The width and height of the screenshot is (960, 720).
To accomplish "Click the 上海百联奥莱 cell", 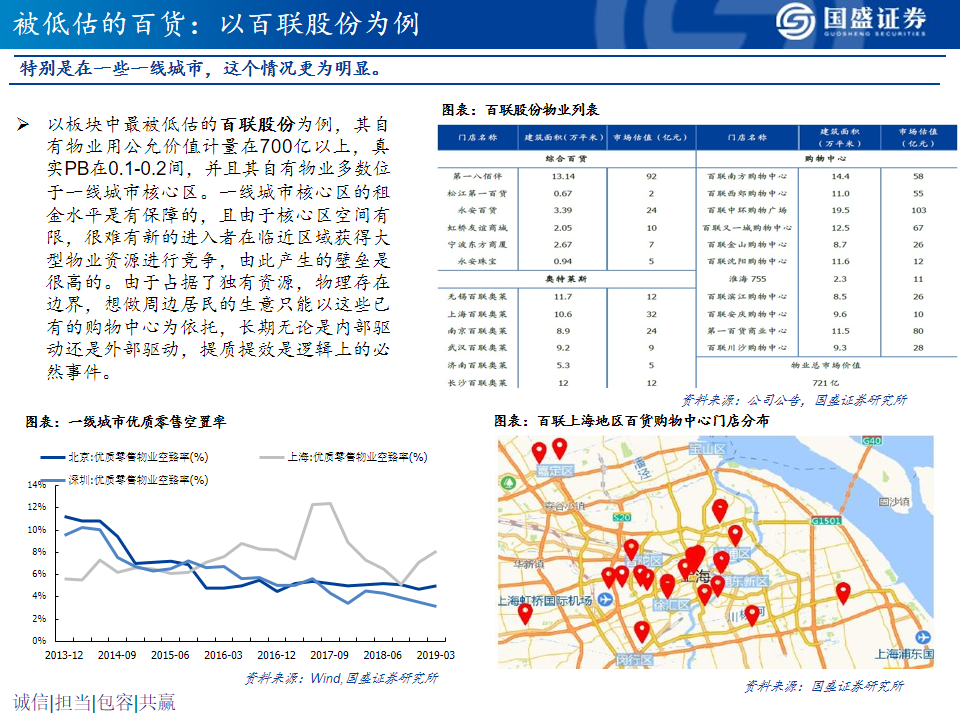I will (x=478, y=314).
